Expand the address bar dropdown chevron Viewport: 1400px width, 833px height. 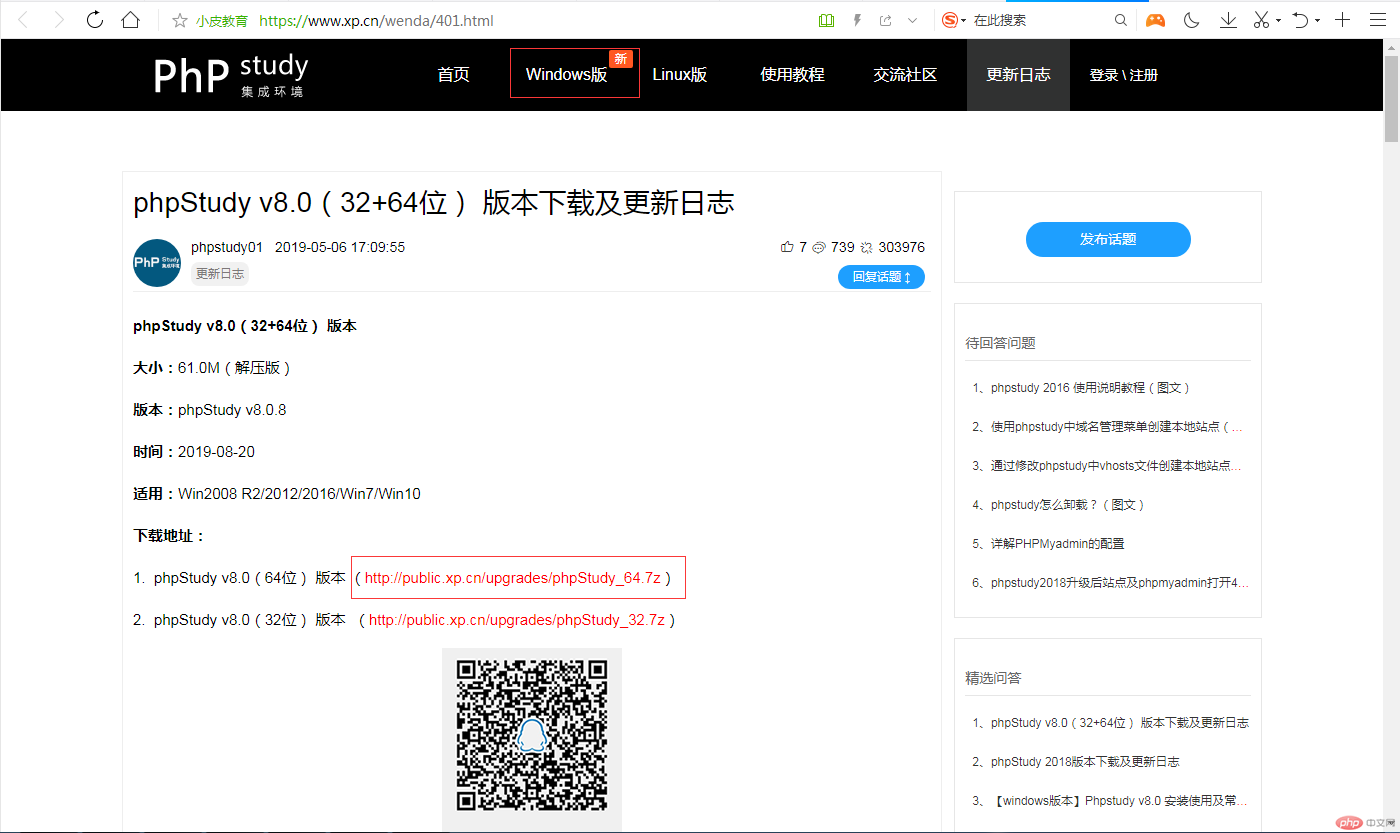(912, 20)
